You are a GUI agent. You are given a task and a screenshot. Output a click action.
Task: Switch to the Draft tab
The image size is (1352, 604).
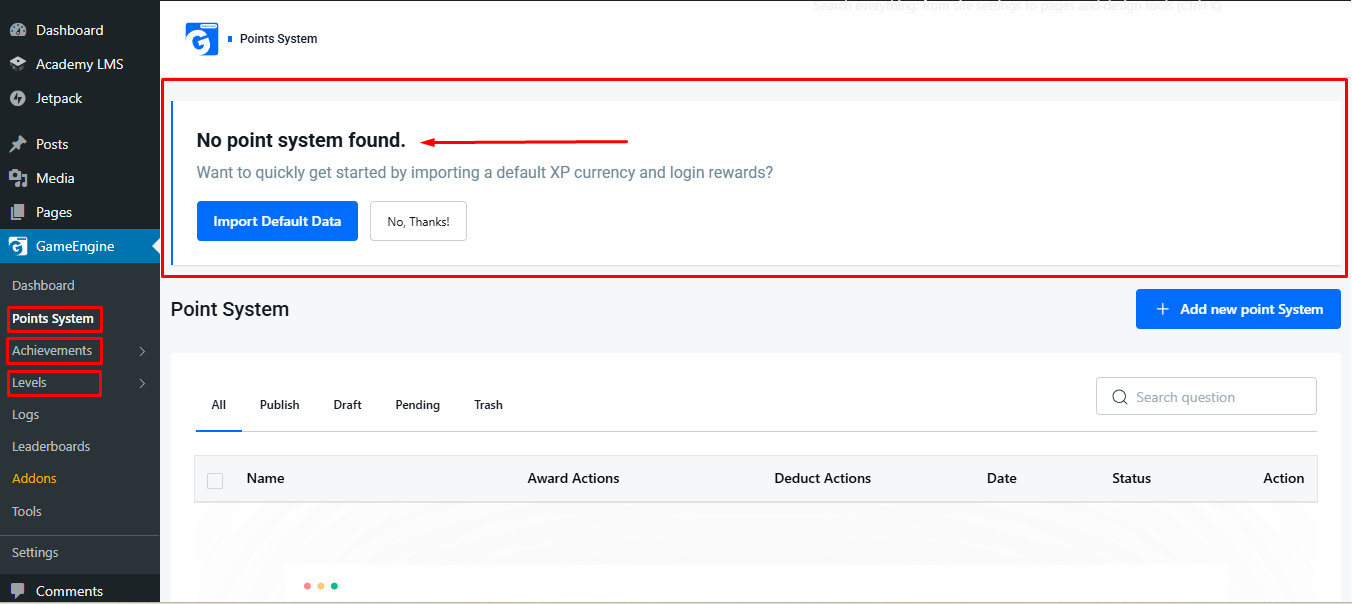tap(348, 405)
